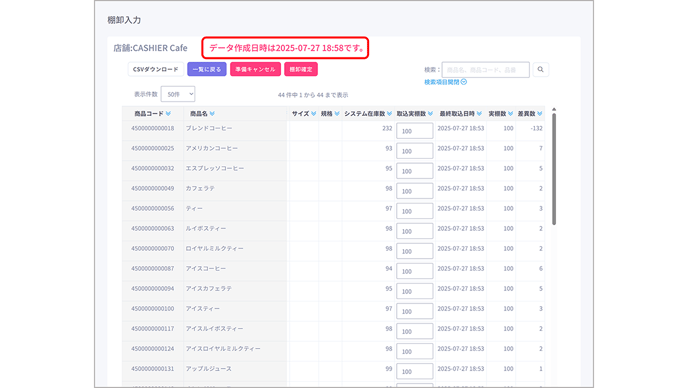This screenshot has height=388, width=688.
Task: Sort by 取込実棚数 column arrow
Action: pyautogui.click(x=430, y=114)
